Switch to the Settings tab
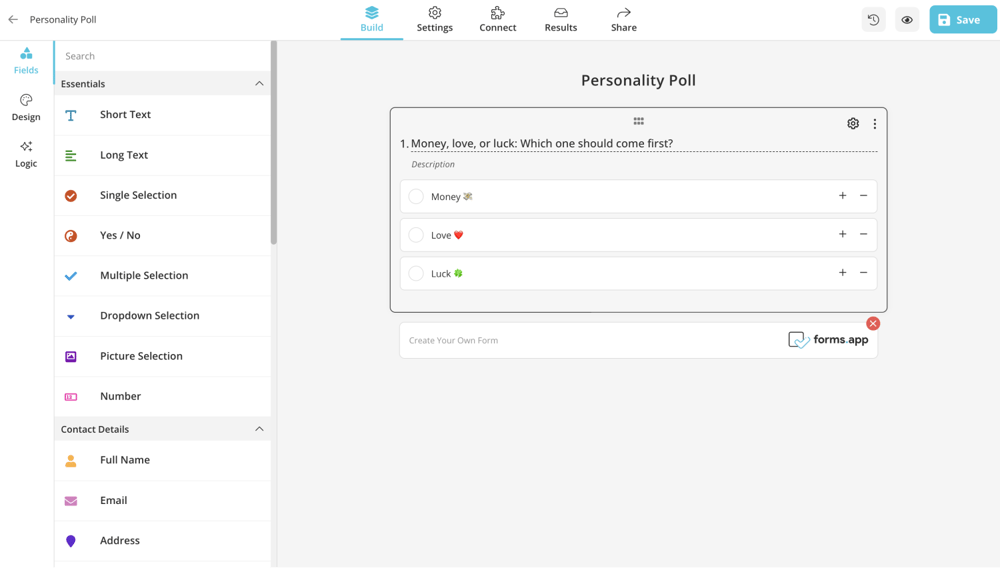This screenshot has width=1000, height=568. pos(434,19)
